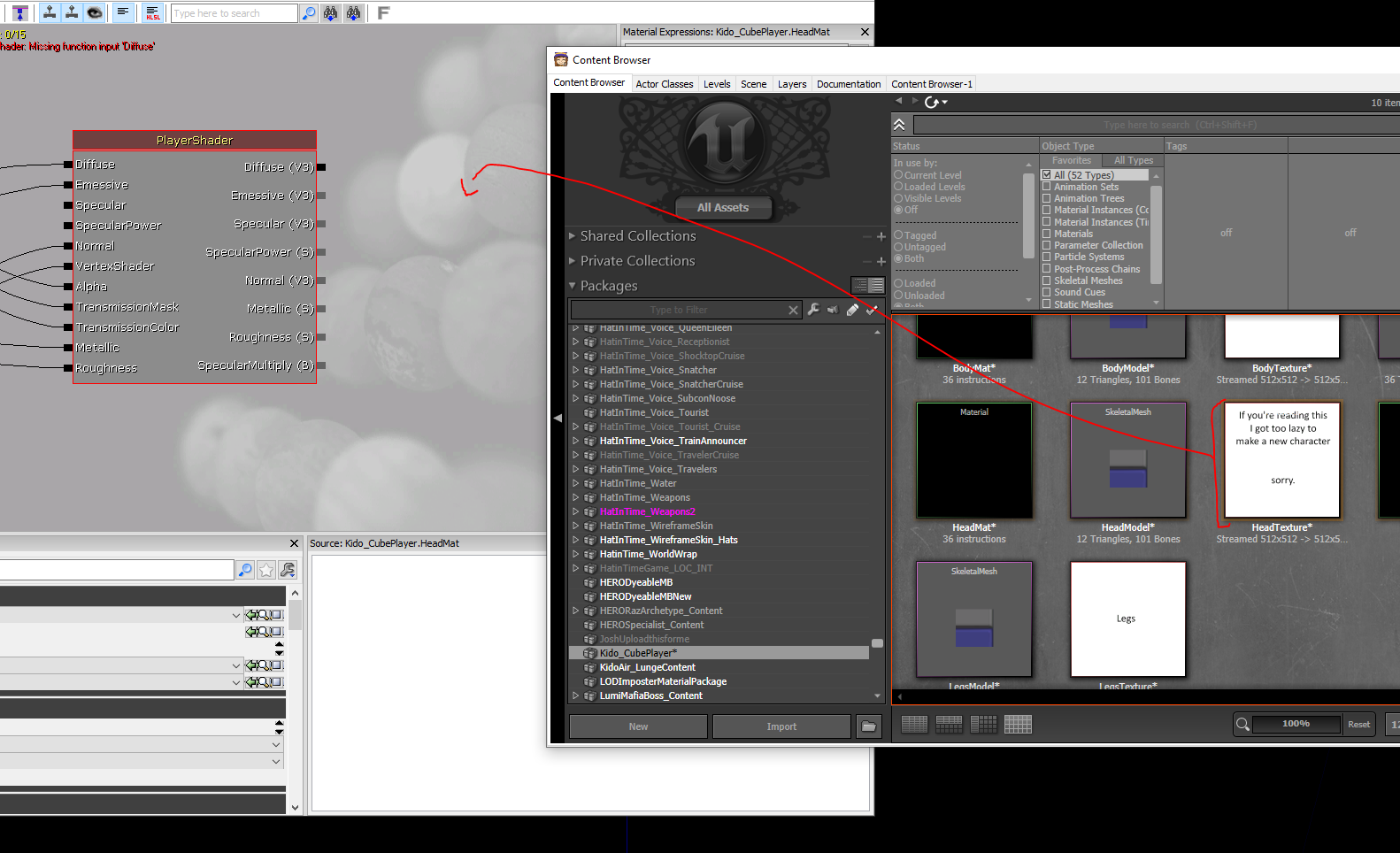Check the Animation Sets checkbox
The width and height of the screenshot is (1400, 853).
[x=1047, y=187]
